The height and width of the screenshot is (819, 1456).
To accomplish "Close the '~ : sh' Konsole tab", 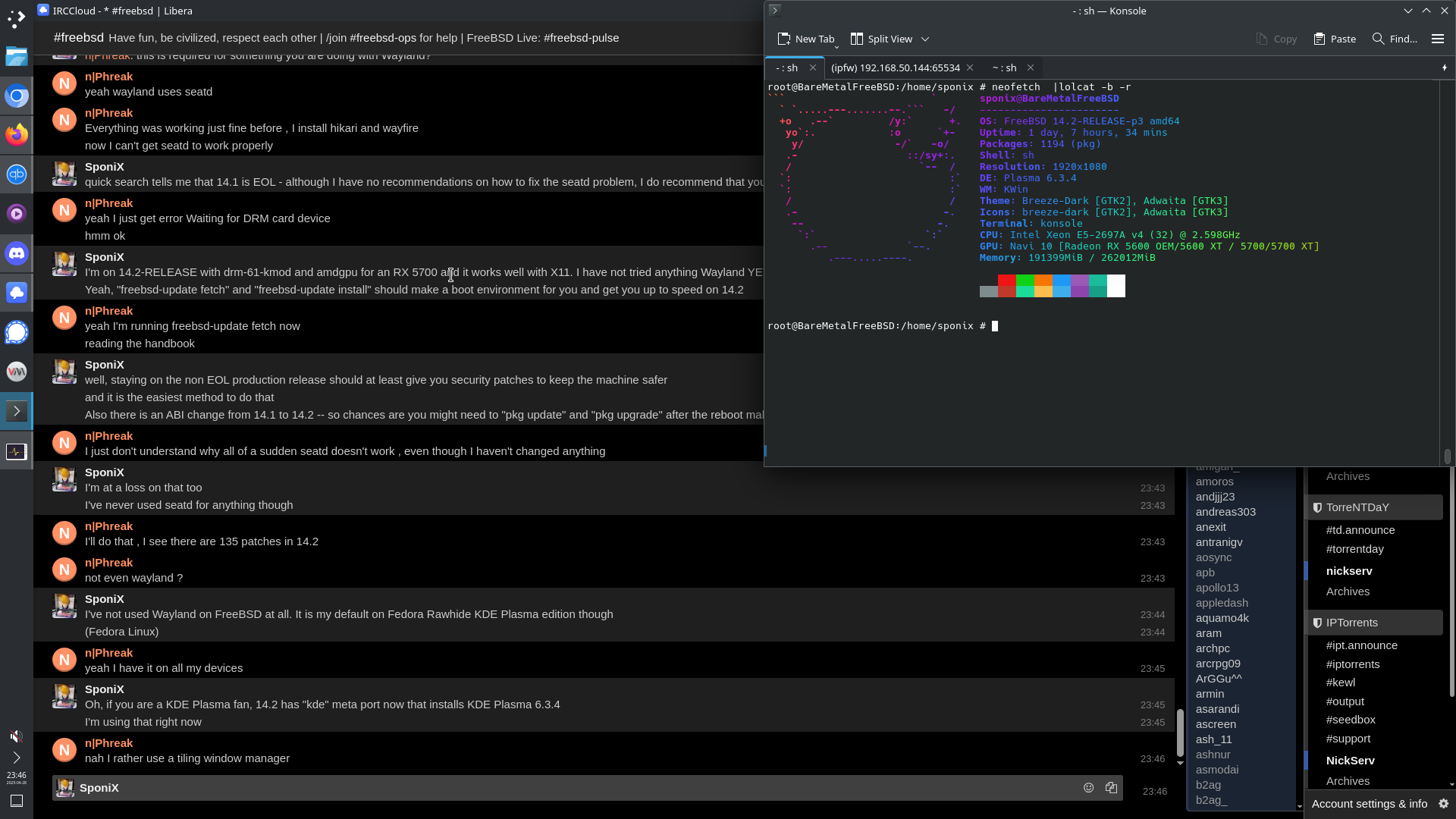I will (x=1031, y=67).
